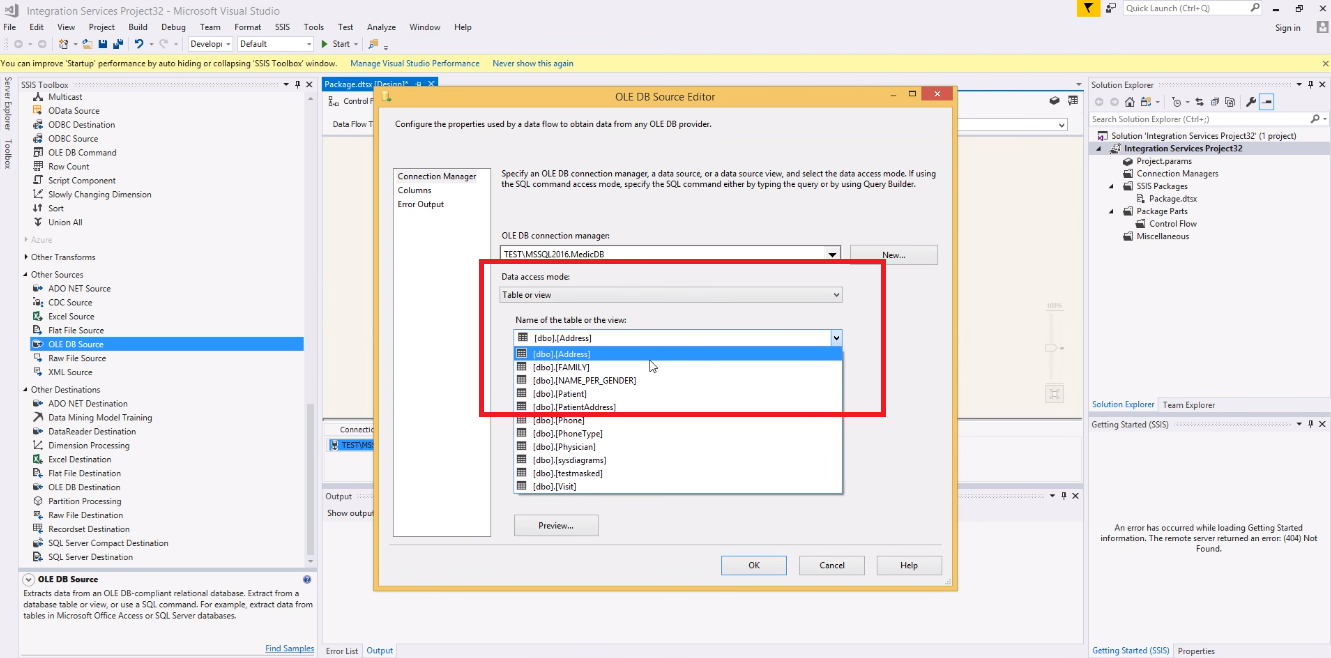Click the Save All toolbar icon

pos(118,44)
